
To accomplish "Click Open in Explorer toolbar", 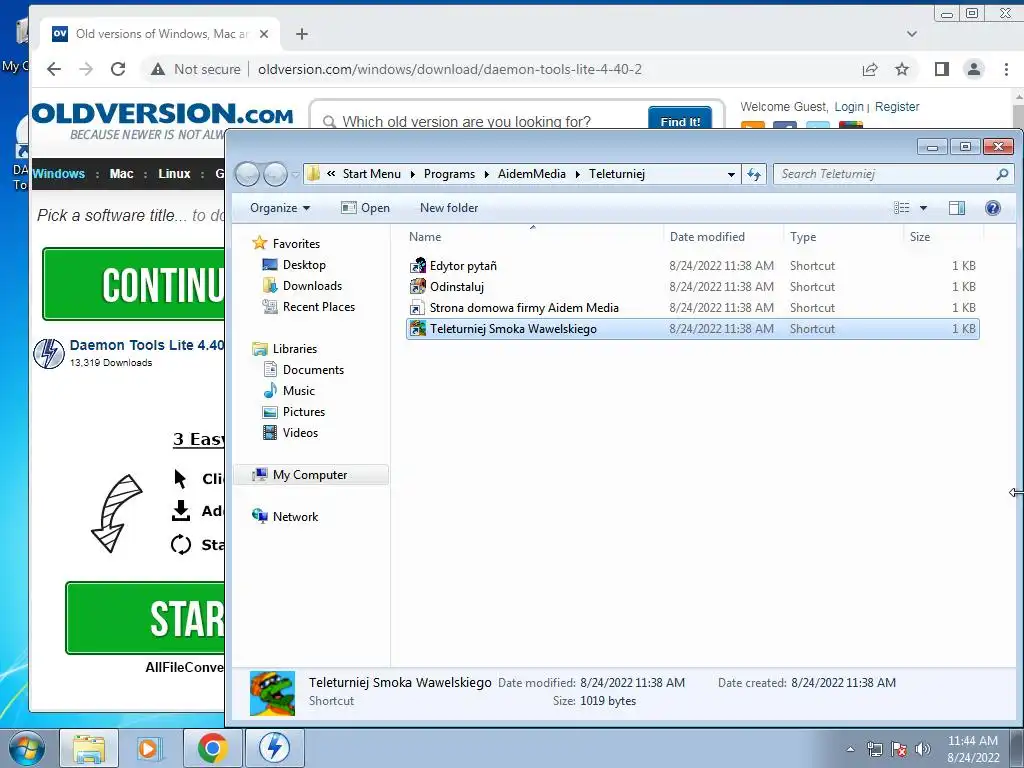I will (366, 208).
